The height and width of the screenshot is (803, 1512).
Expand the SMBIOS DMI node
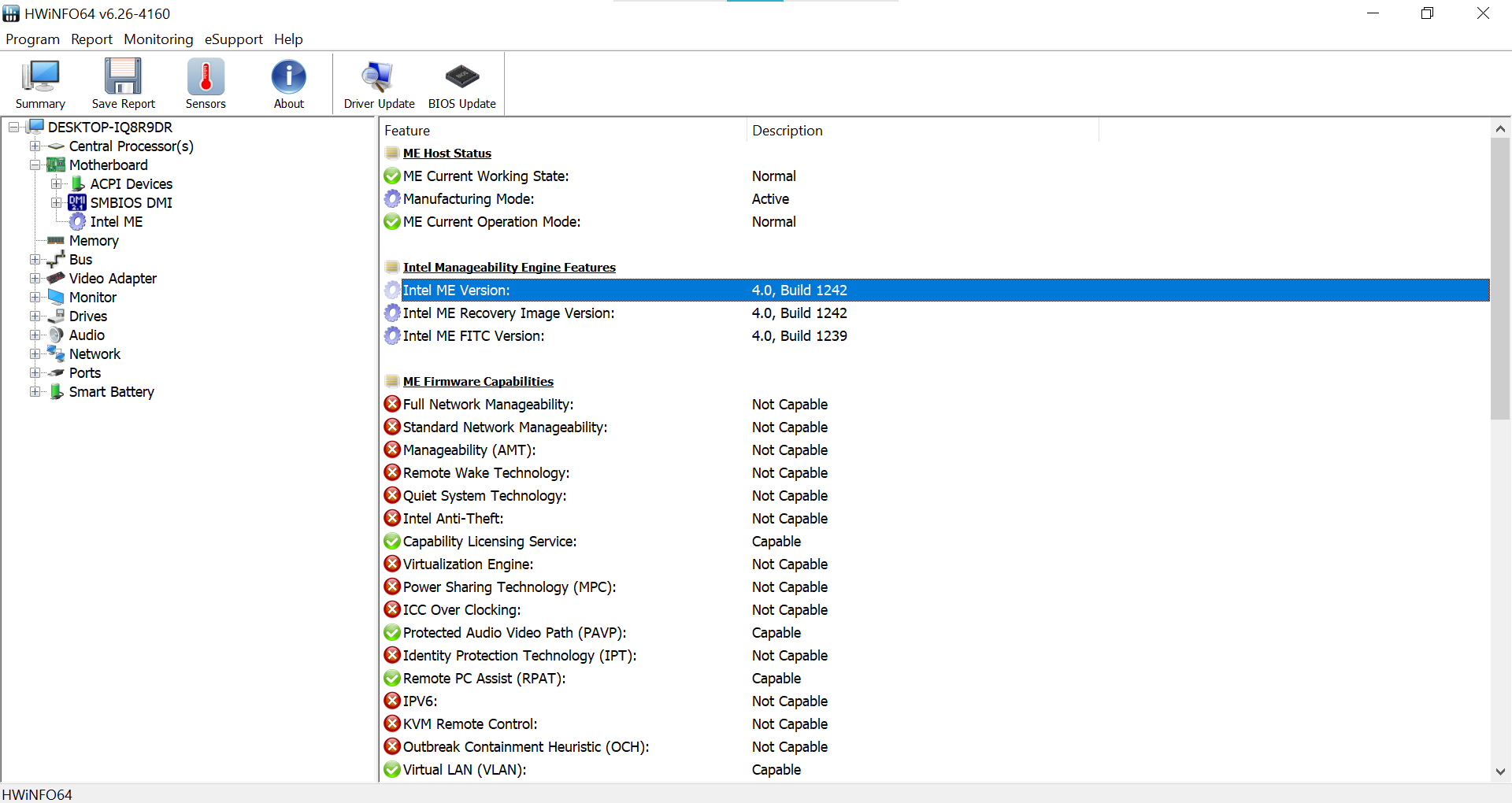[57, 202]
